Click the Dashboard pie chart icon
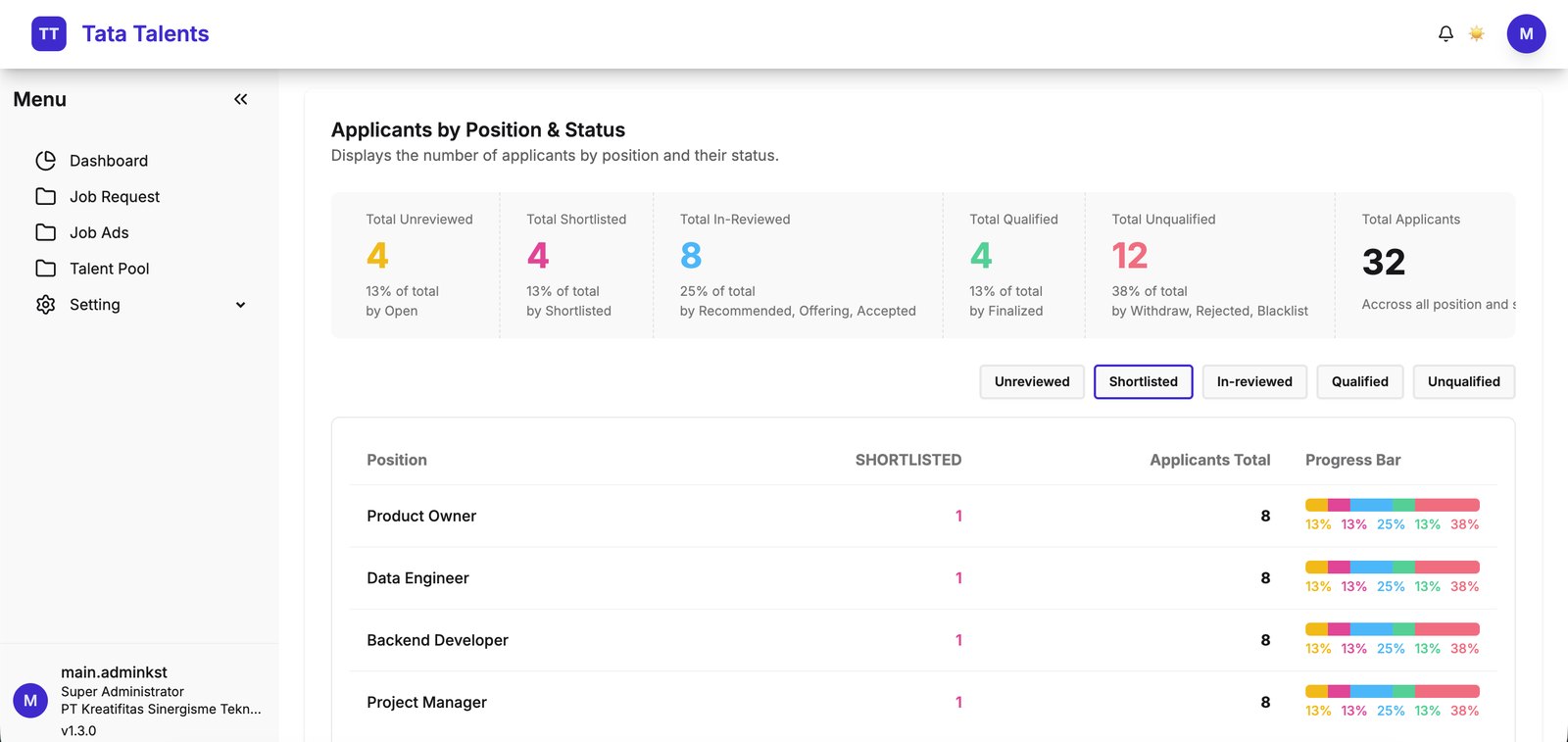This screenshot has height=742, width=1568. pos(46,161)
